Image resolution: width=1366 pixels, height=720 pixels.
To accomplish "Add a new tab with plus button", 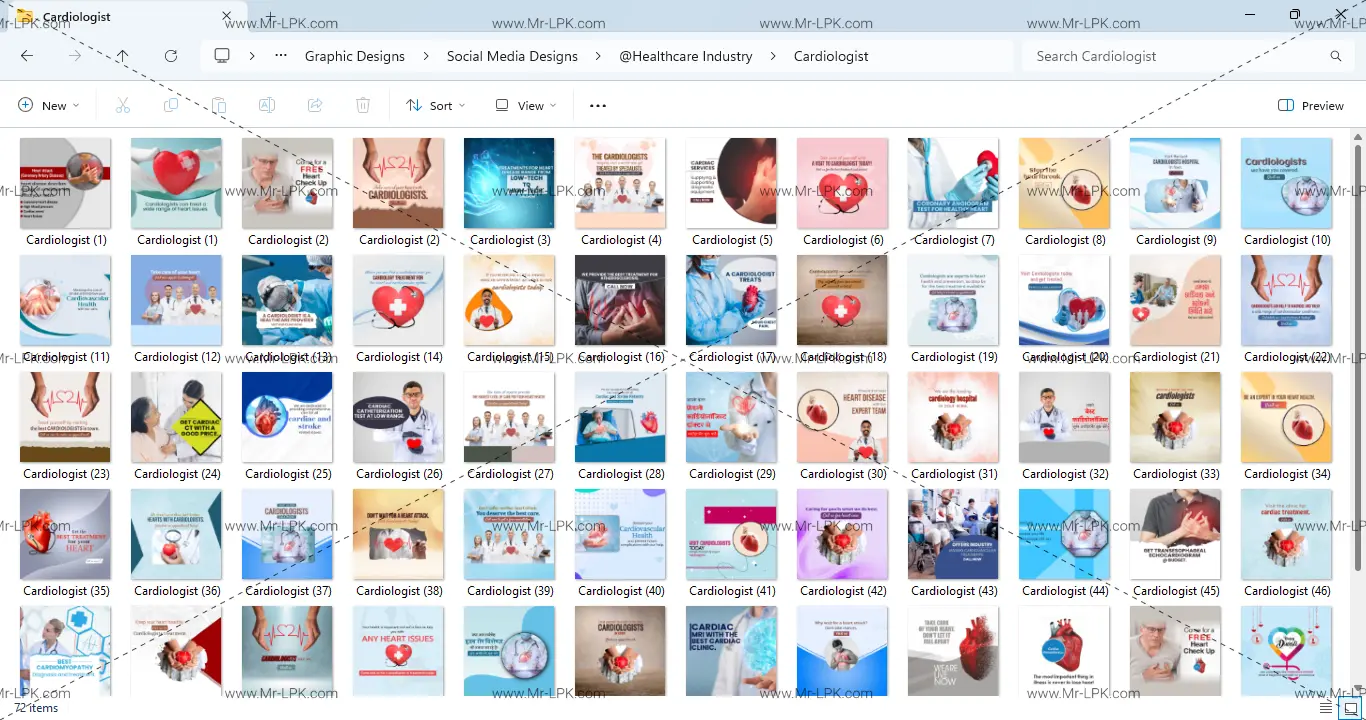I will [270, 17].
